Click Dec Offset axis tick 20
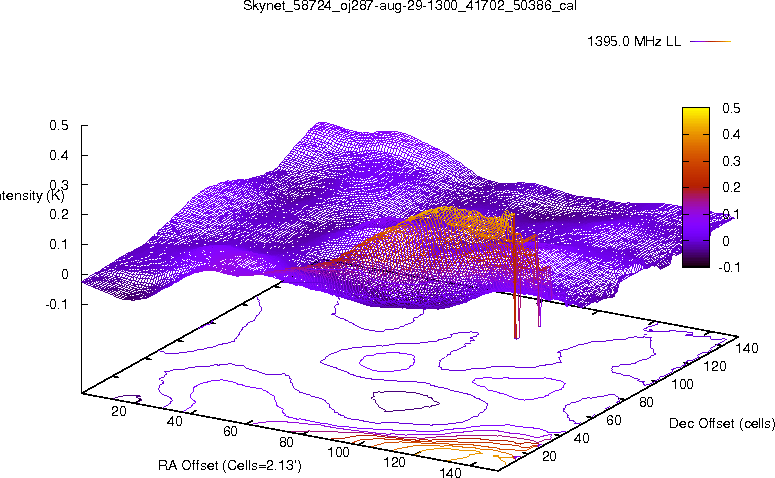Screen dimensions: 775x478 (x=549, y=456)
